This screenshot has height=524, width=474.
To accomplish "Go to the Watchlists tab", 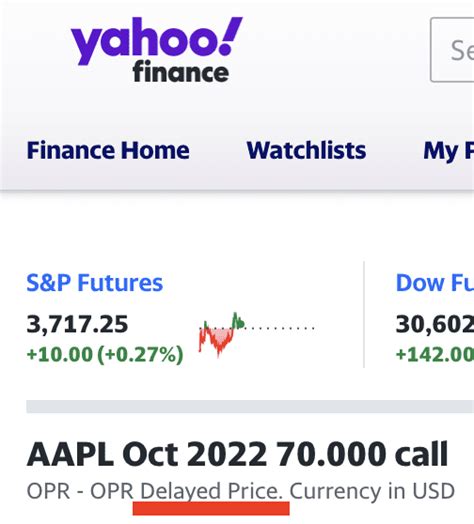I will [306, 151].
